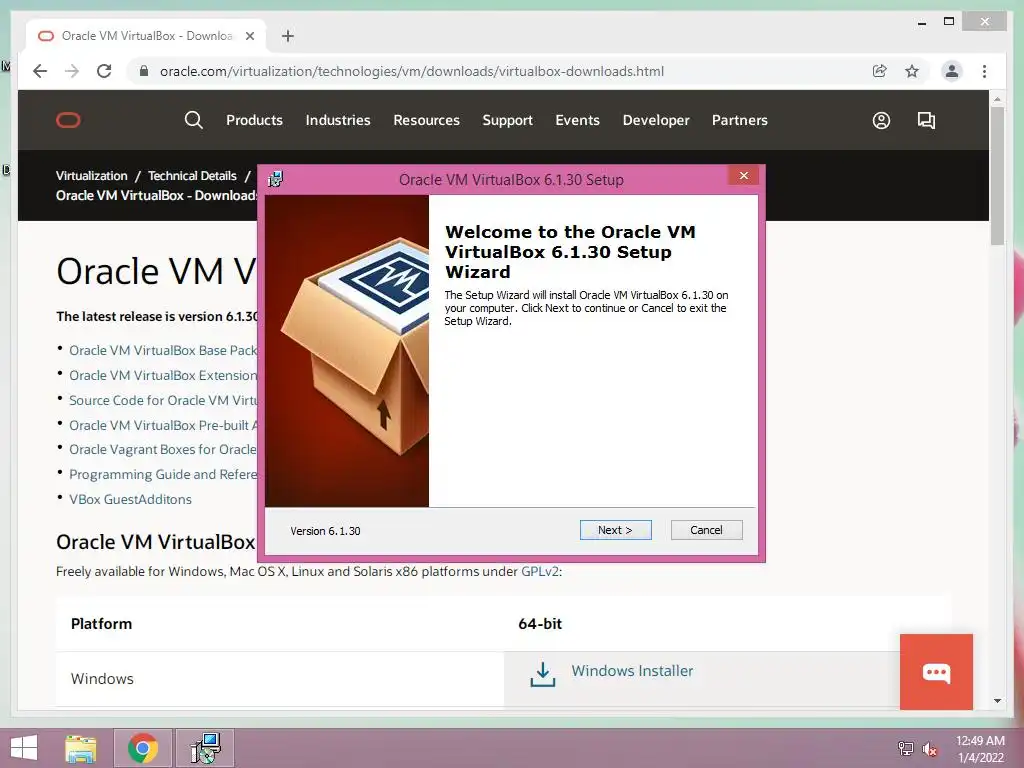Viewport: 1024px width, 768px height.
Task: Open the Developer menu
Action: click(656, 120)
